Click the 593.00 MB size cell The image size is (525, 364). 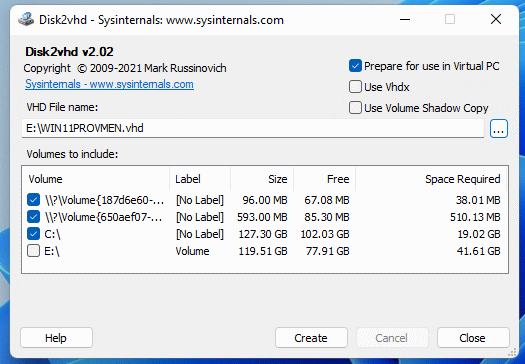pos(262,217)
